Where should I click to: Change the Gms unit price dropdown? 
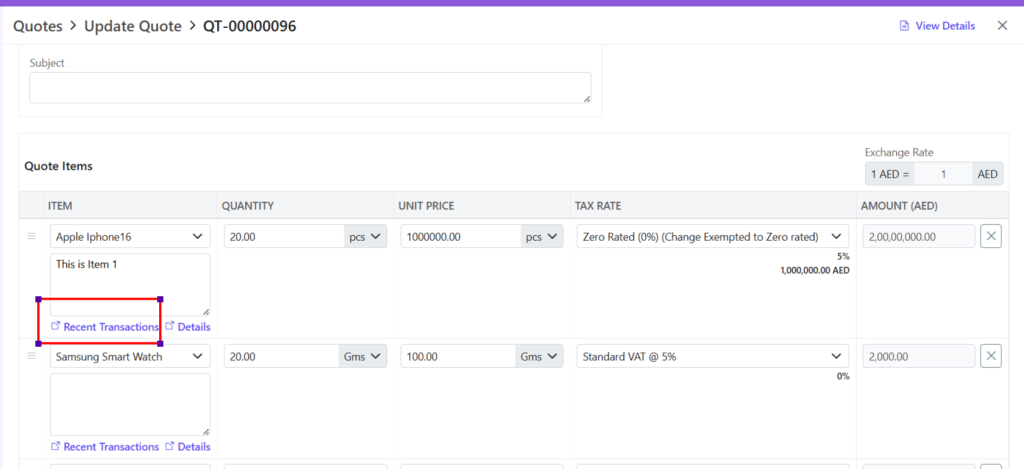[x=540, y=357]
